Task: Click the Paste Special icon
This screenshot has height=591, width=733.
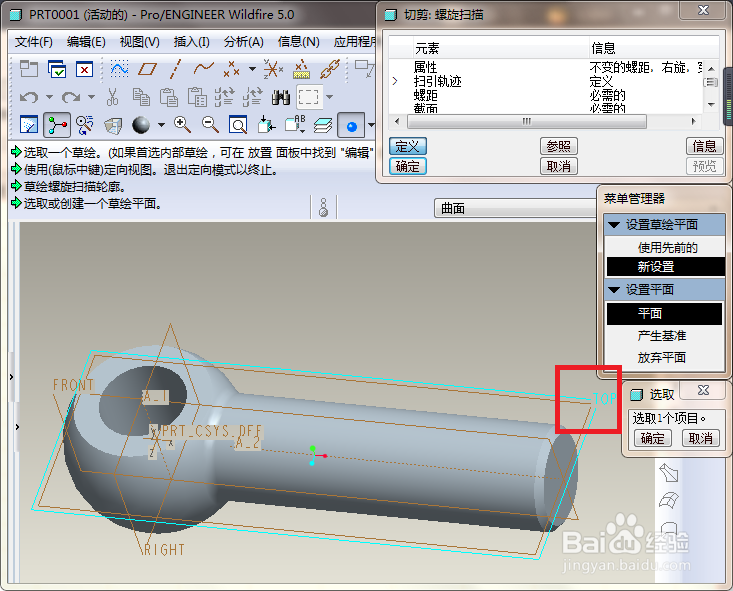Action: 197,97
